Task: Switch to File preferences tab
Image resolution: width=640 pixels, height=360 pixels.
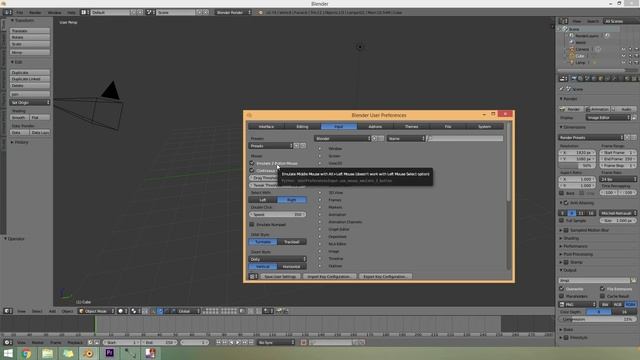Action: [x=448, y=127]
